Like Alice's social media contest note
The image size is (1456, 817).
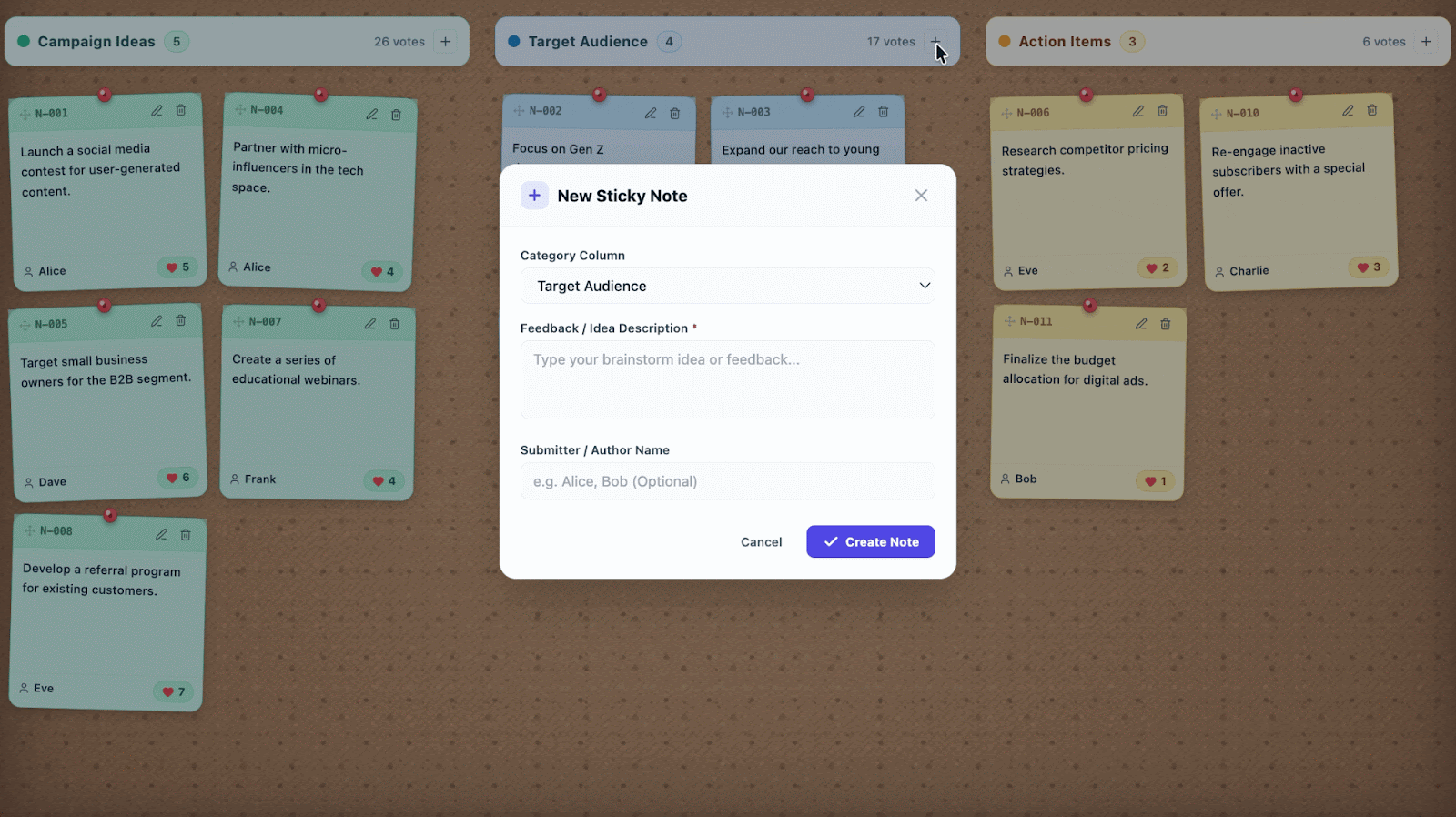pos(177,267)
